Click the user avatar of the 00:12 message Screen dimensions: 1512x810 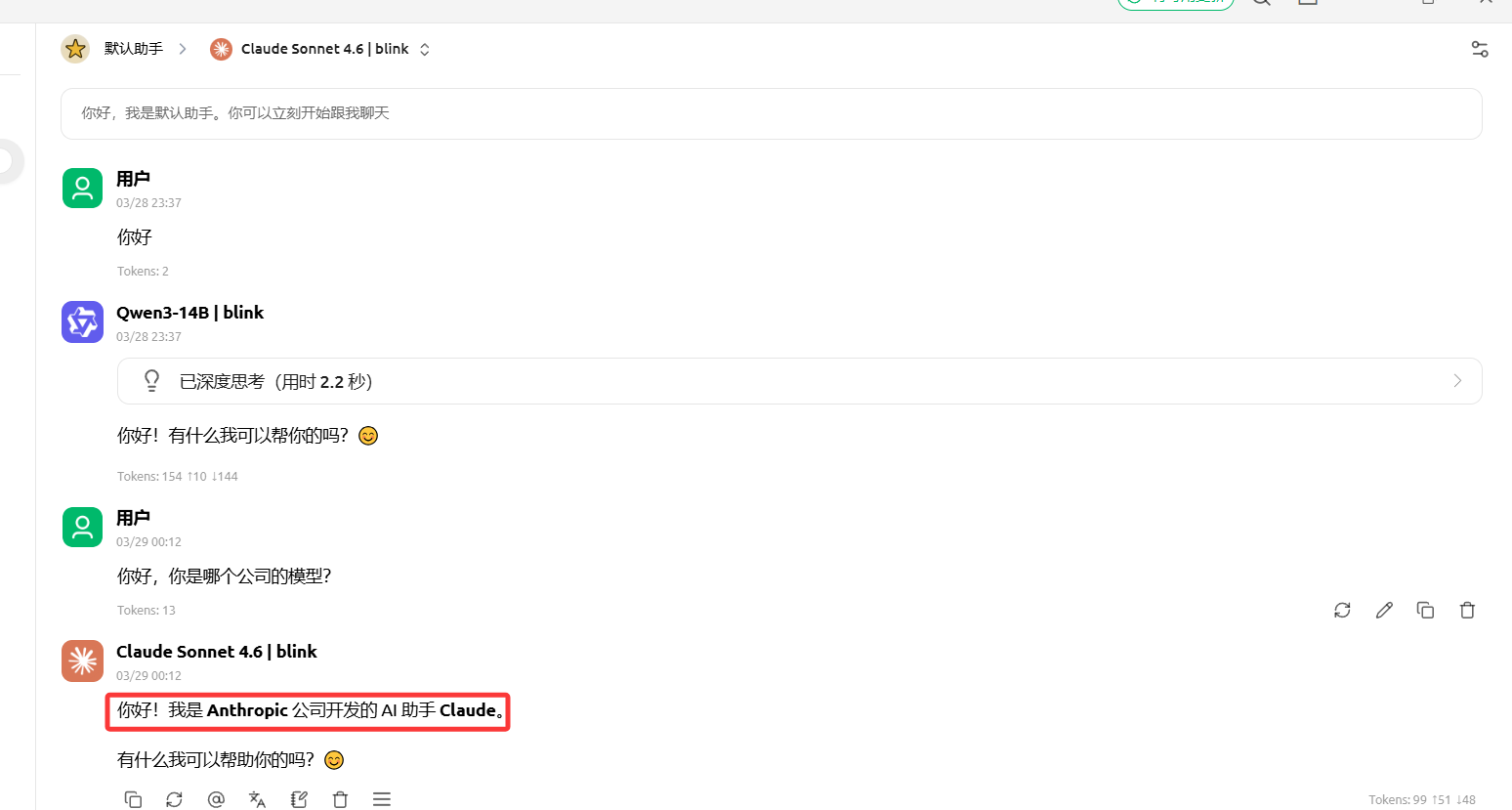[82, 527]
